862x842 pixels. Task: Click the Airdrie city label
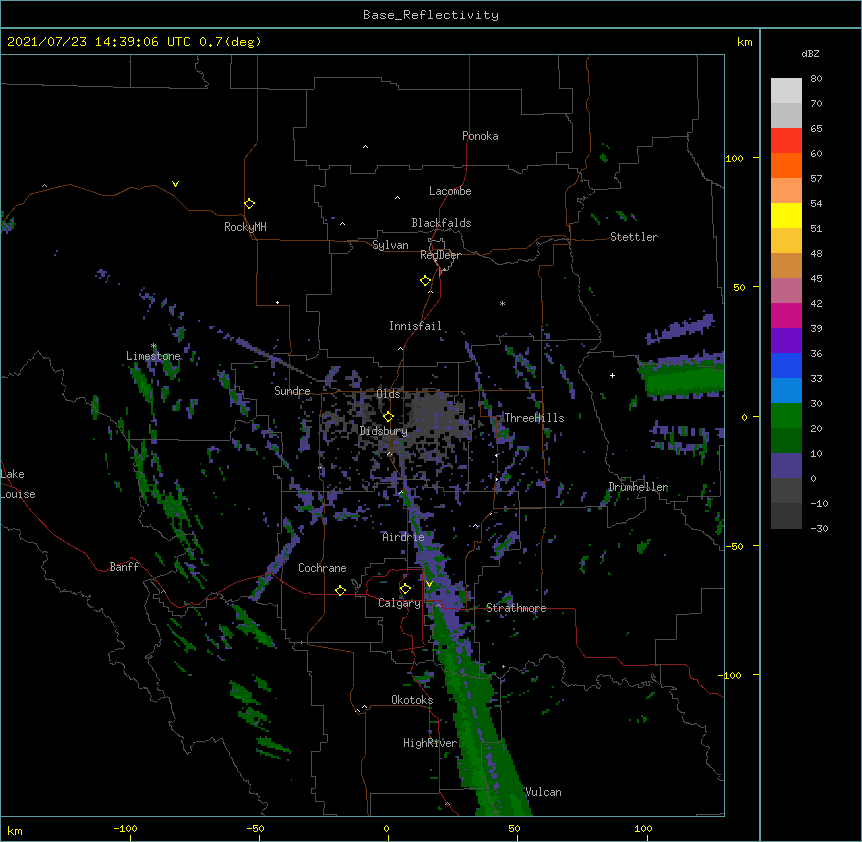(x=404, y=537)
